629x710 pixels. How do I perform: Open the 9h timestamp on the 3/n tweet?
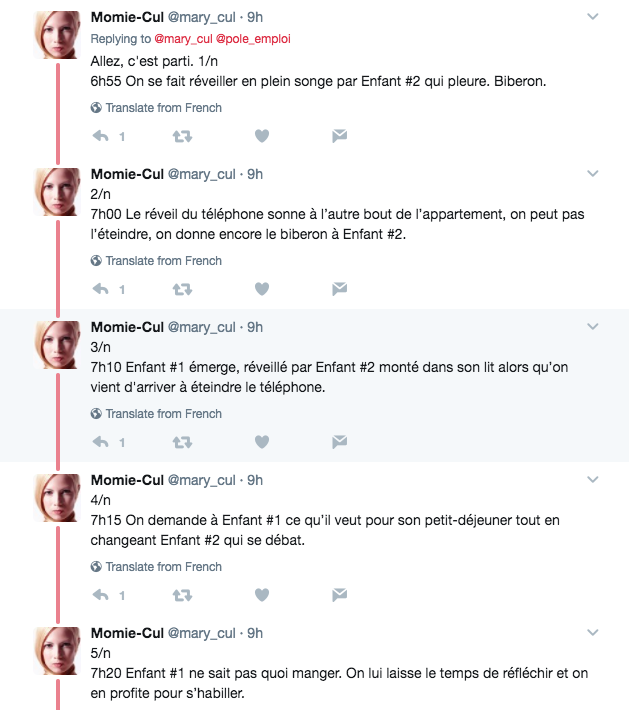pyautogui.click(x=255, y=327)
